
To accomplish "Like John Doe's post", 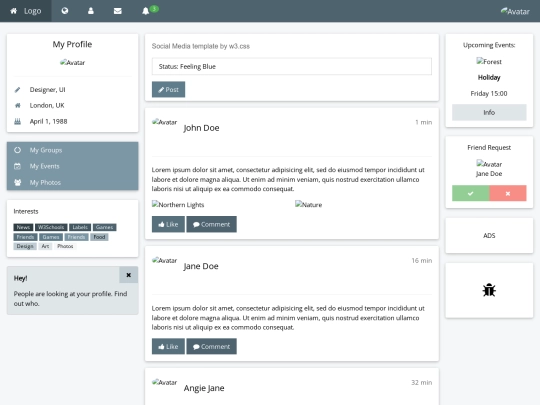I will coord(168,224).
